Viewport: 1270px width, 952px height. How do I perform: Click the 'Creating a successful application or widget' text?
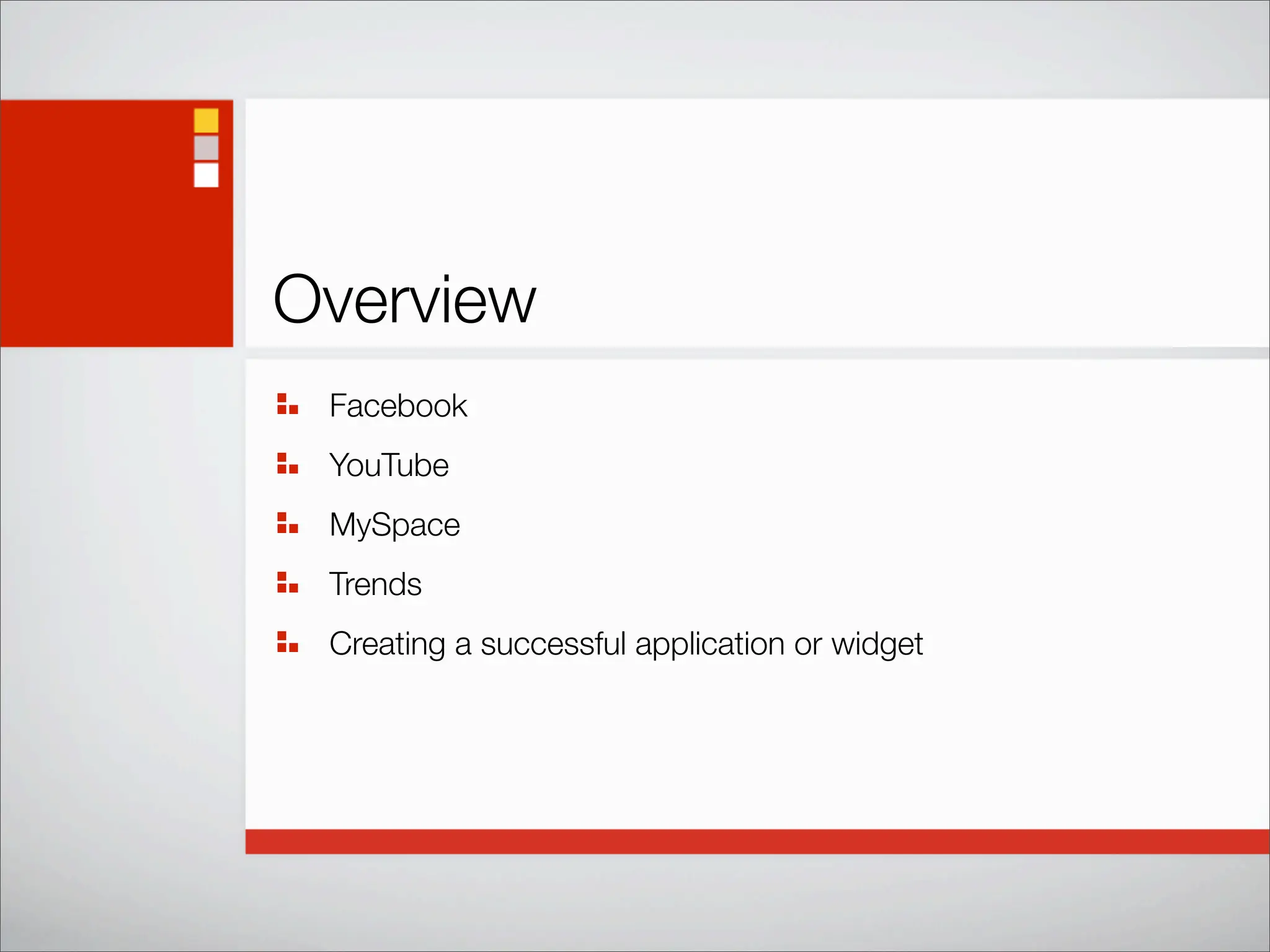[x=626, y=644]
